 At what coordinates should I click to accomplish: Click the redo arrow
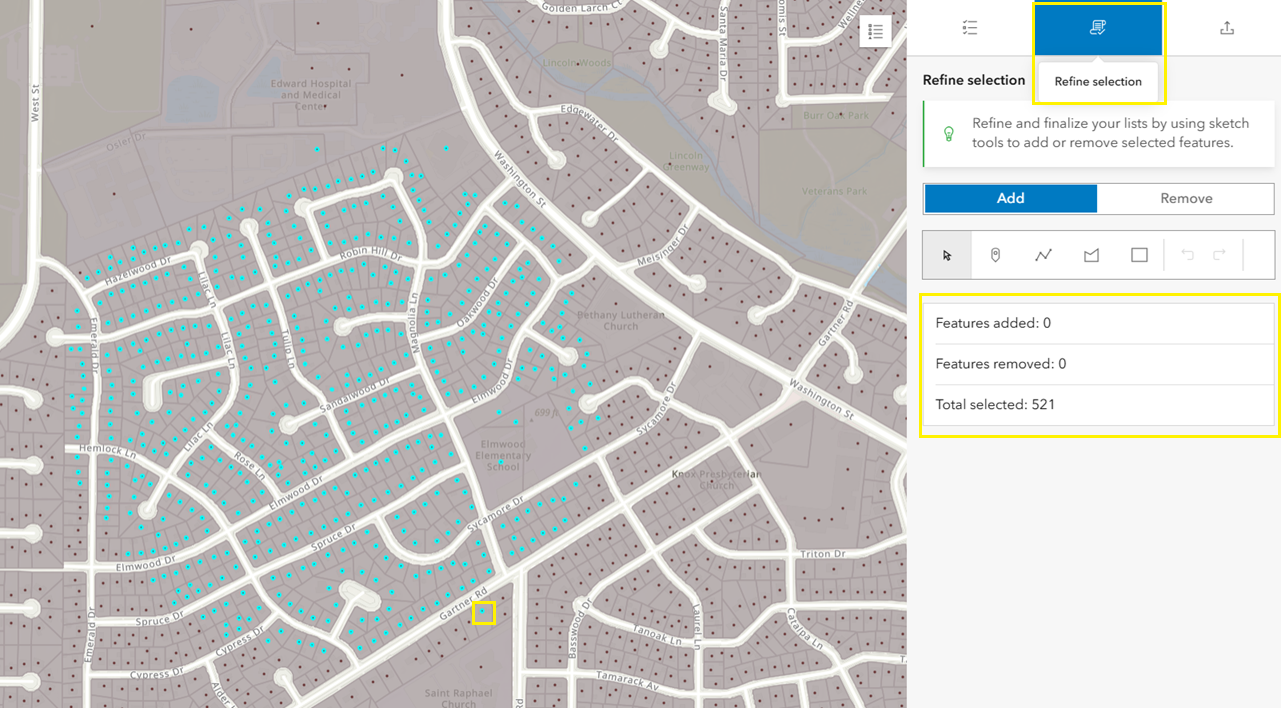pos(1219,255)
